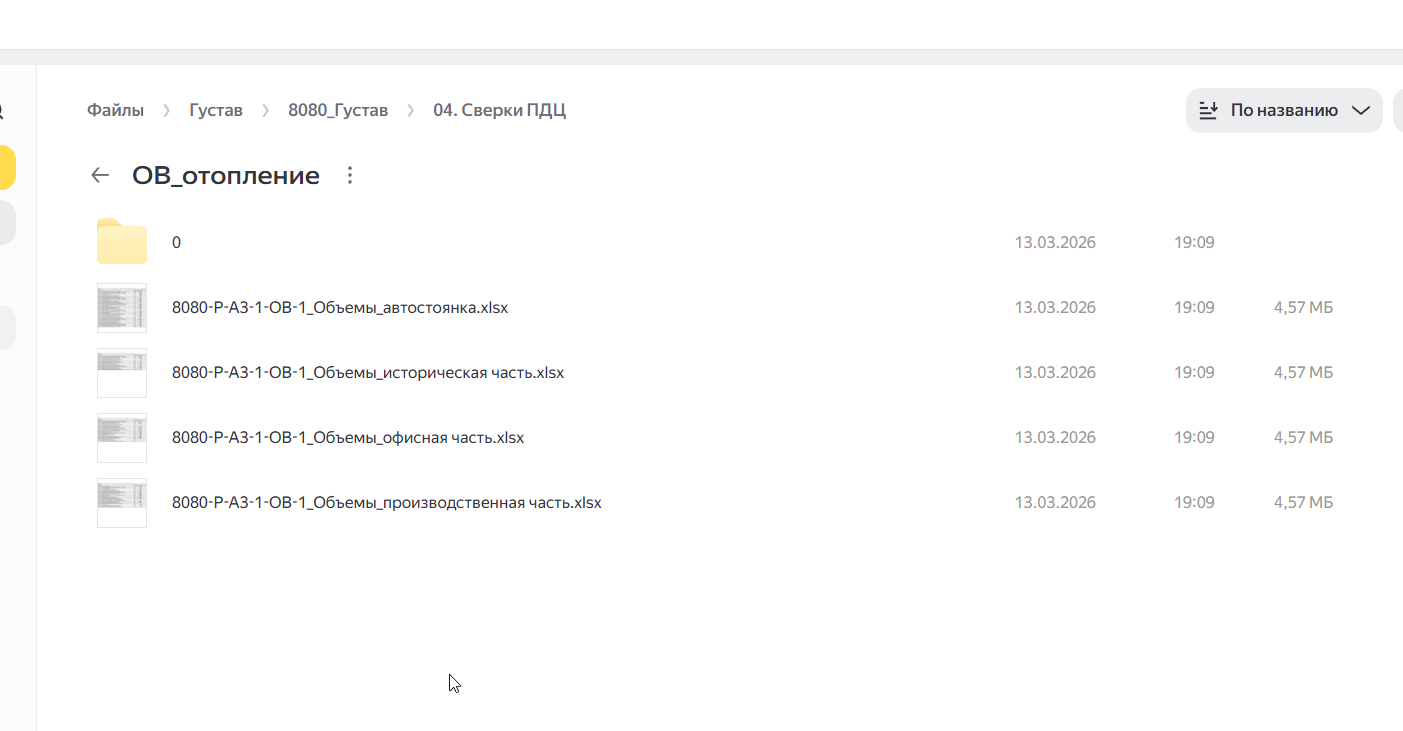The width and height of the screenshot is (1403, 731).
Task: Return to 04. Сверки ПДЦ breadcrumb
Action: pos(499,110)
